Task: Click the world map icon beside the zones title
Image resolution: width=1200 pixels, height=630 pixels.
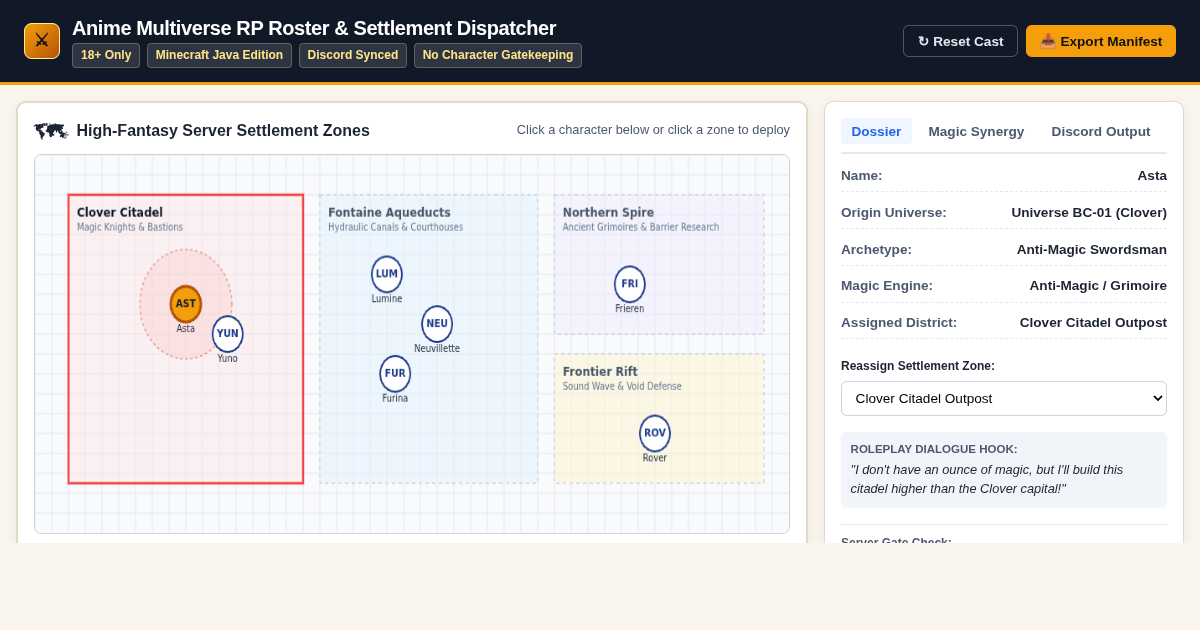Action: [x=51, y=131]
